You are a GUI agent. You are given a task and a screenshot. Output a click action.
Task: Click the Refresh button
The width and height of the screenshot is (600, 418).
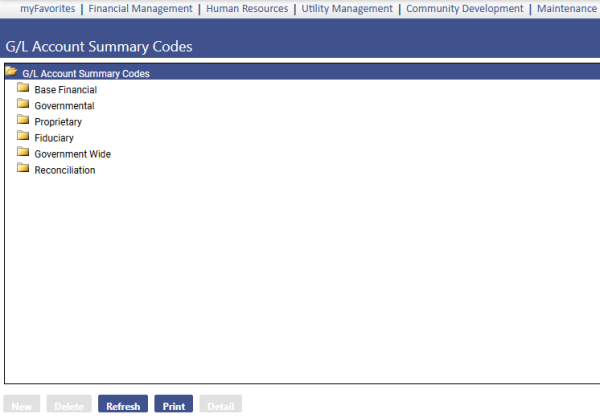coord(123,405)
